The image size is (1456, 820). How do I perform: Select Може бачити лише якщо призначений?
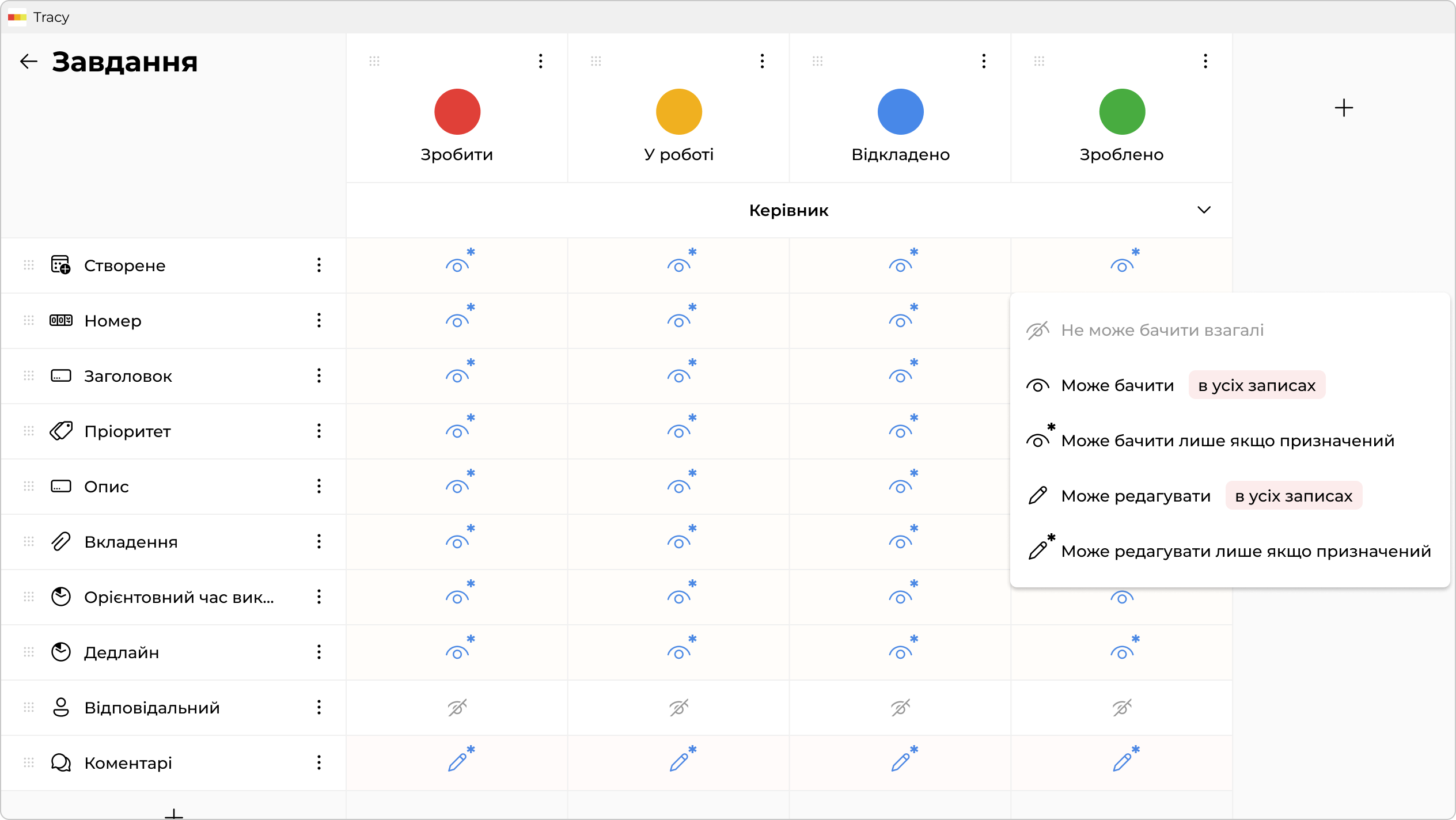click(1227, 441)
